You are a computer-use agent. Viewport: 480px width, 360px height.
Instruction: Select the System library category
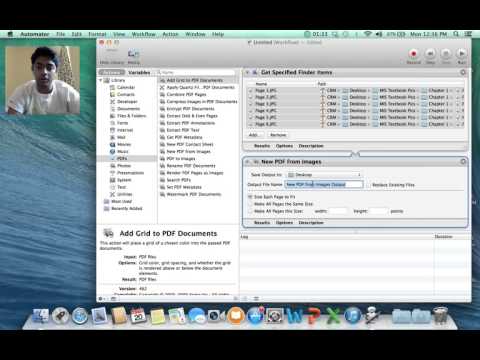[x=124, y=180]
